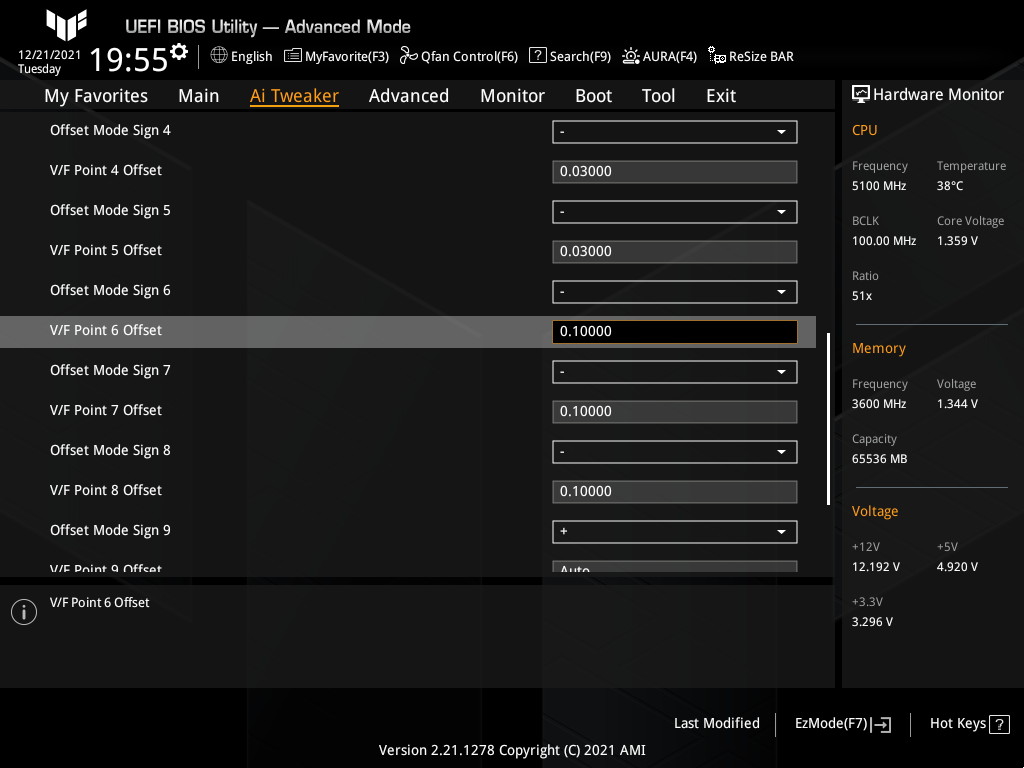Edit V/F Point 8 Offset field
The image size is (1024, 768).
point(675,492)
